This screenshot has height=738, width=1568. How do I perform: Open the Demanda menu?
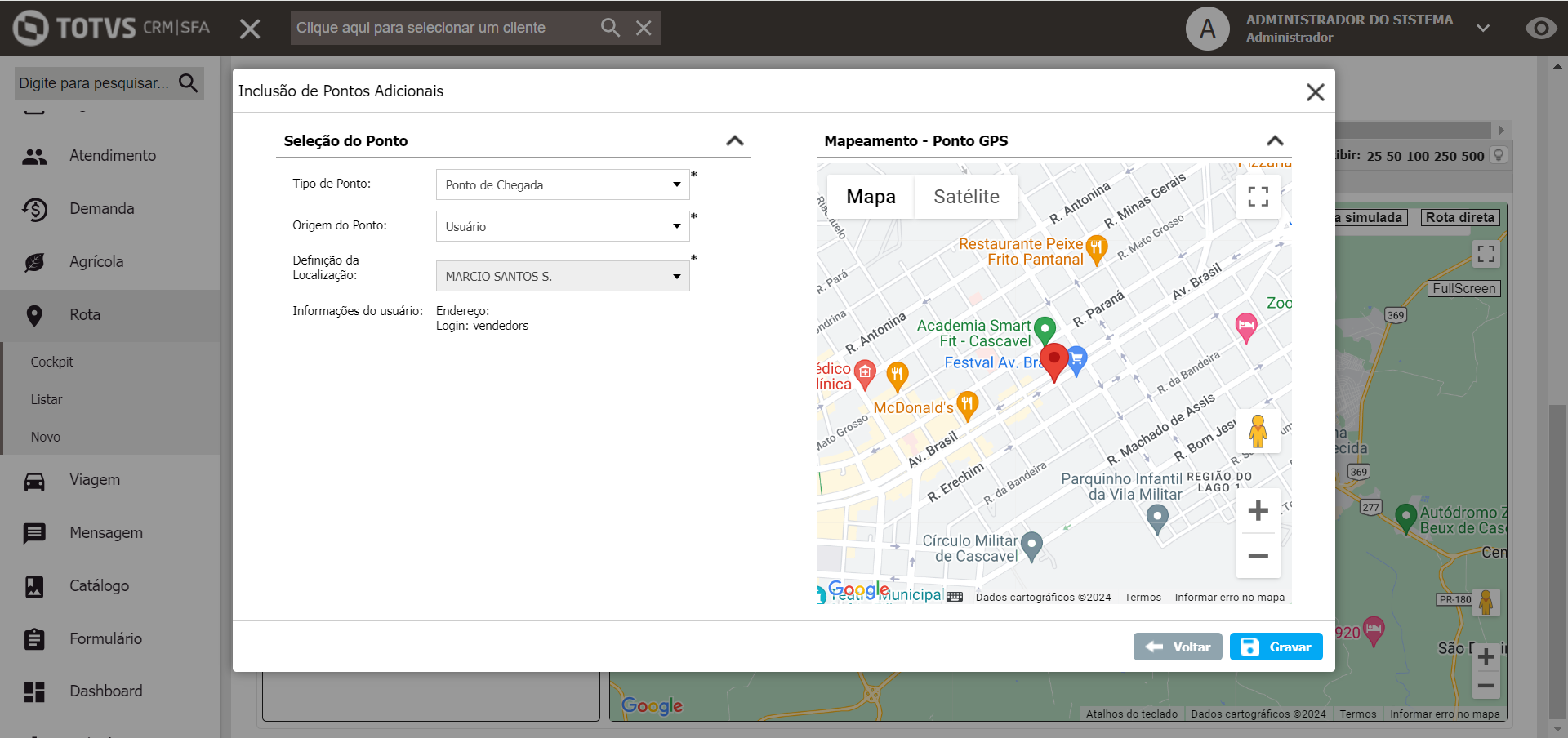pos(110,209)
